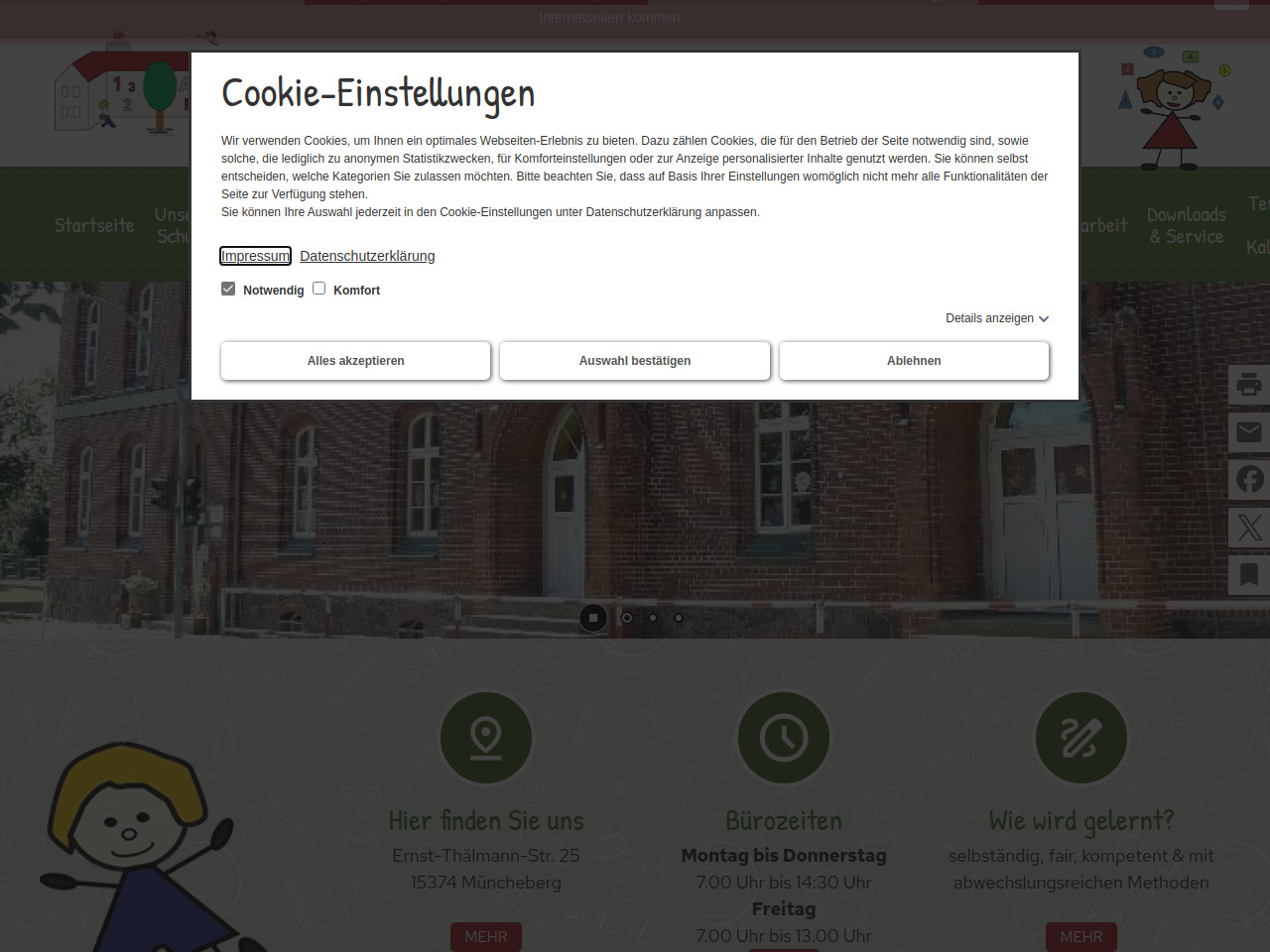Click the pencil learning icon

point(1081,738)
